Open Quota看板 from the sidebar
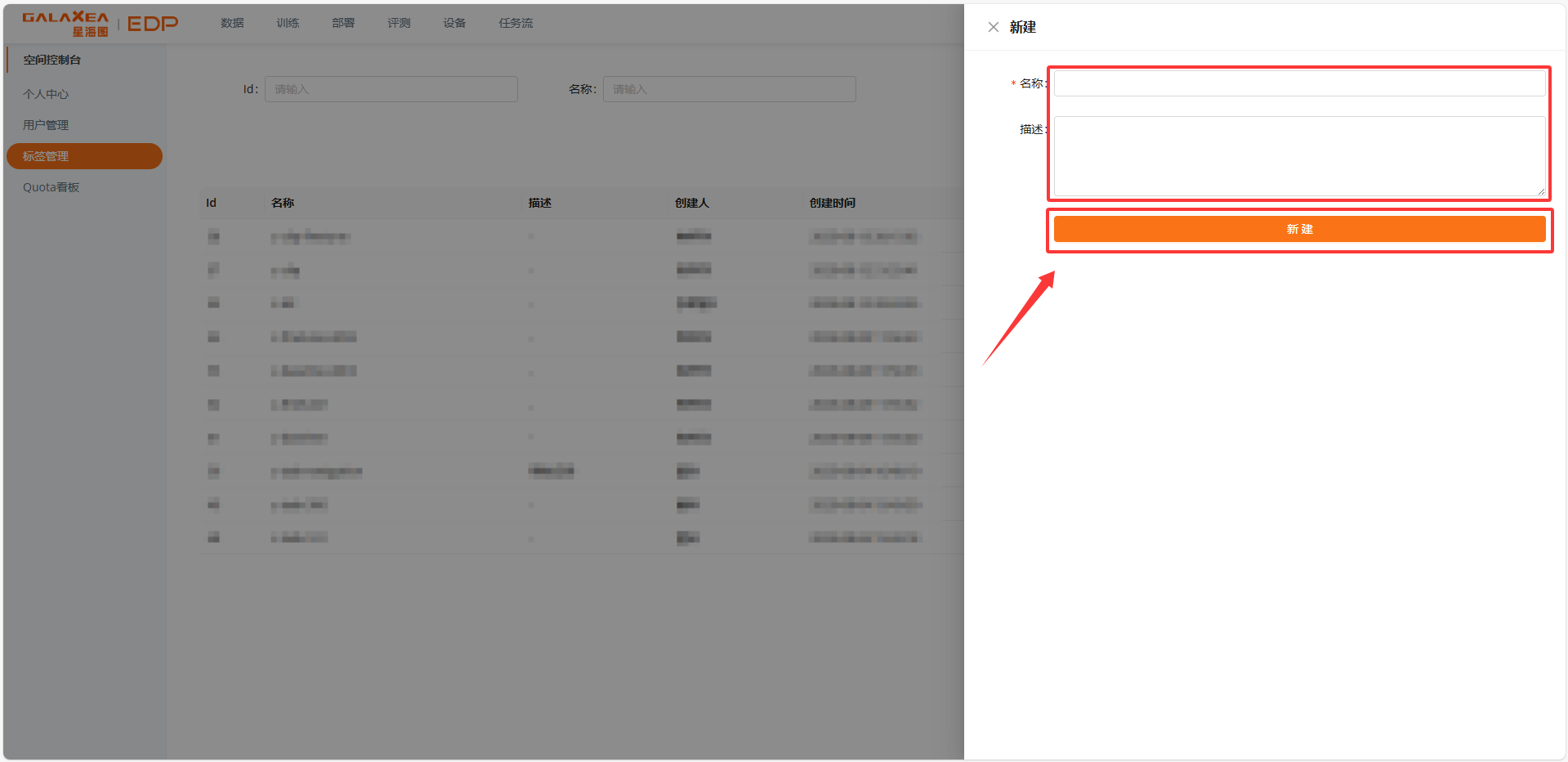The height and width of the screenshot is (762, 1568). tap(51, 187)
